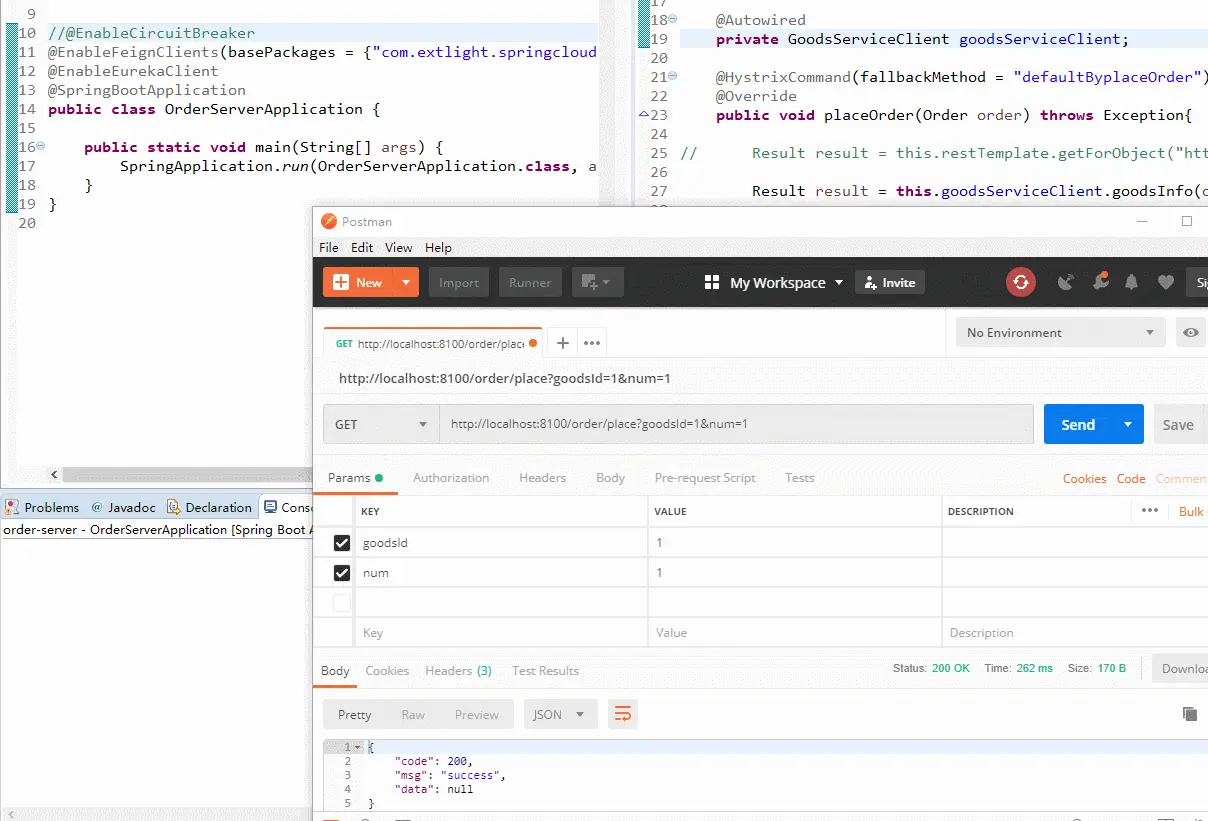The image size is (1208, 821).
Task: Open the Help menu in Postman
Action: [438, 247]
